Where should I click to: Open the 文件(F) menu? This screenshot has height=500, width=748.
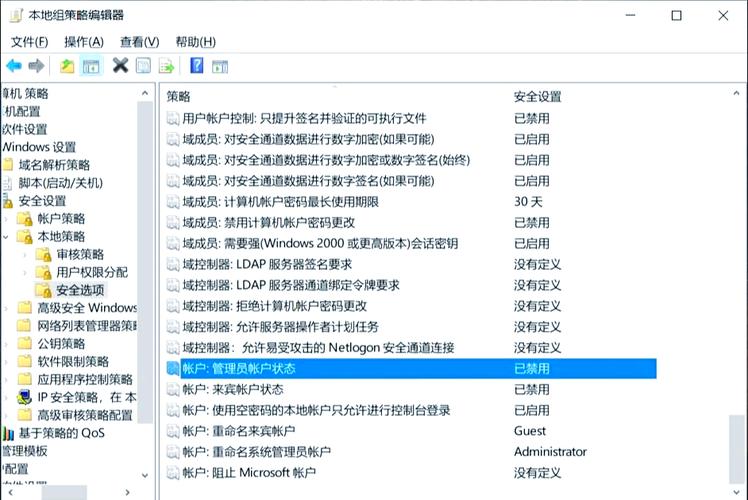(30, 42)
